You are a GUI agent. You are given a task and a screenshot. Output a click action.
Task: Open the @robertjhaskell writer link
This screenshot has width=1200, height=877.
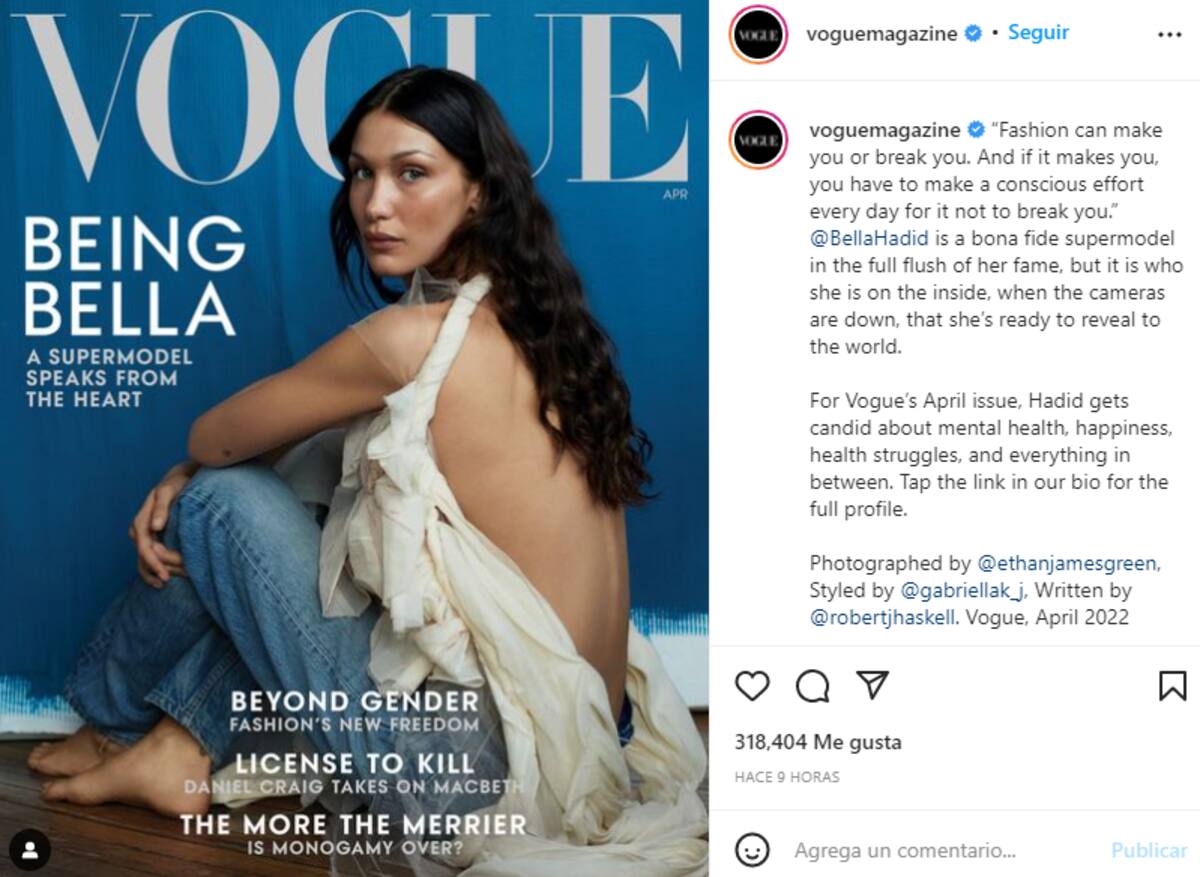(x=883, y=617)
